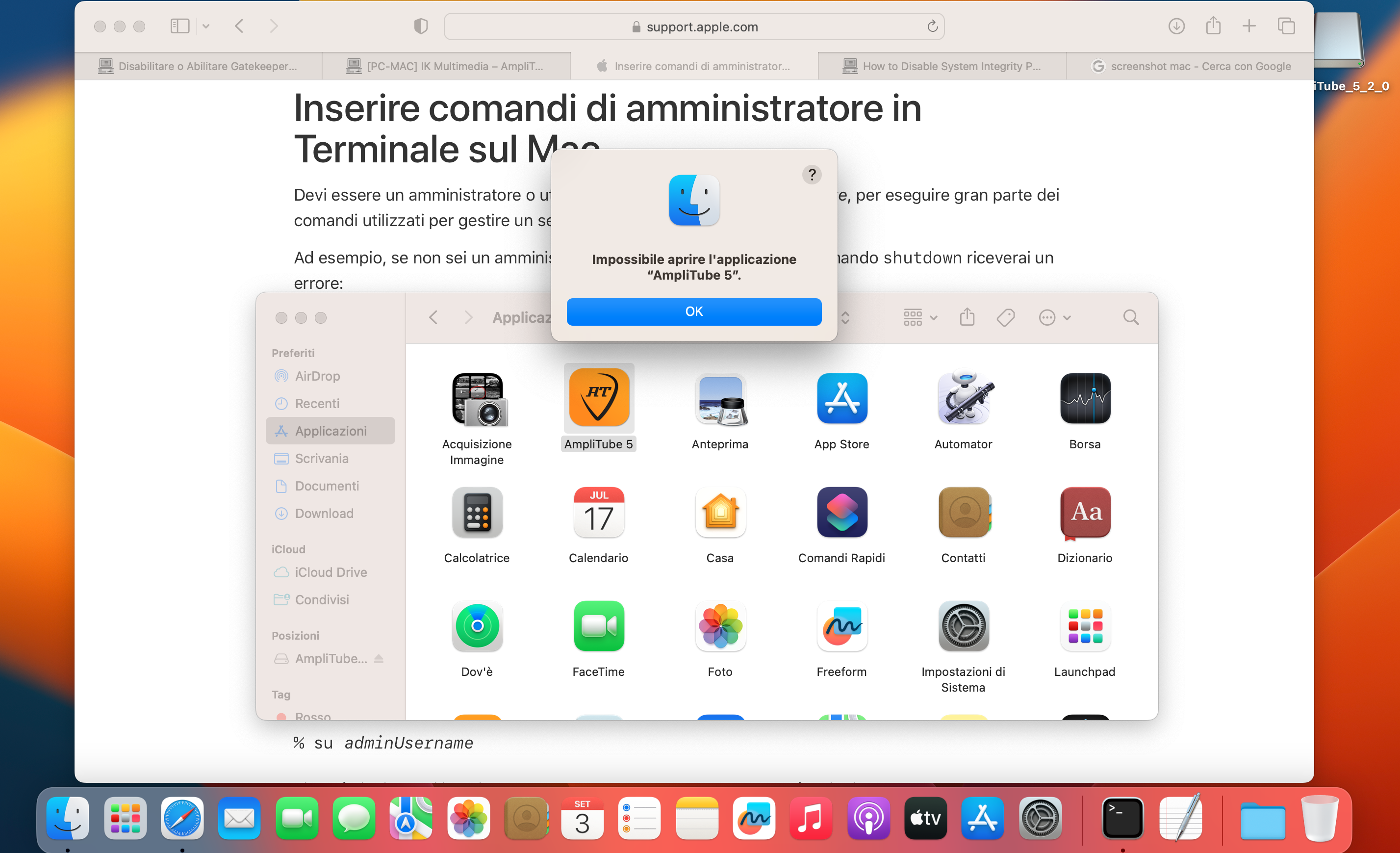Select Documenti in Finder sidebar
This screenshot has width=1400, height=853.
pos(330,486)
